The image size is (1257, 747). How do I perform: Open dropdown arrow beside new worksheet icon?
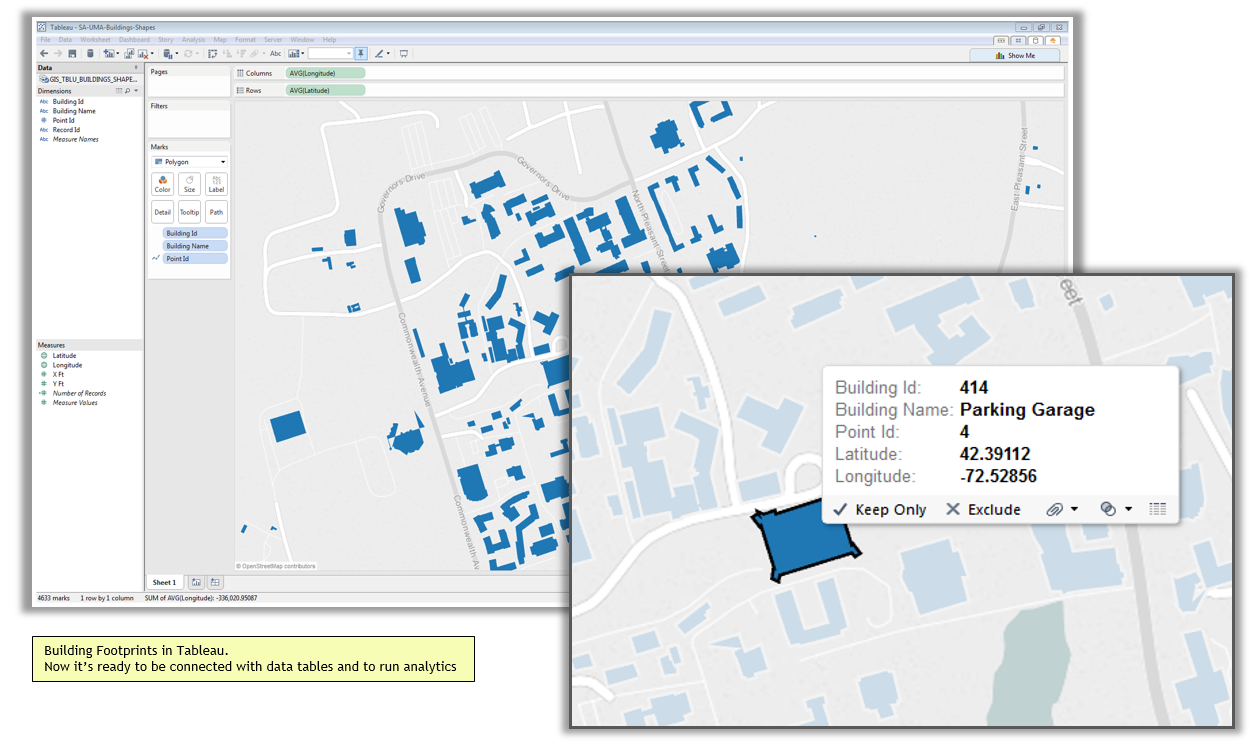[118, 54]
